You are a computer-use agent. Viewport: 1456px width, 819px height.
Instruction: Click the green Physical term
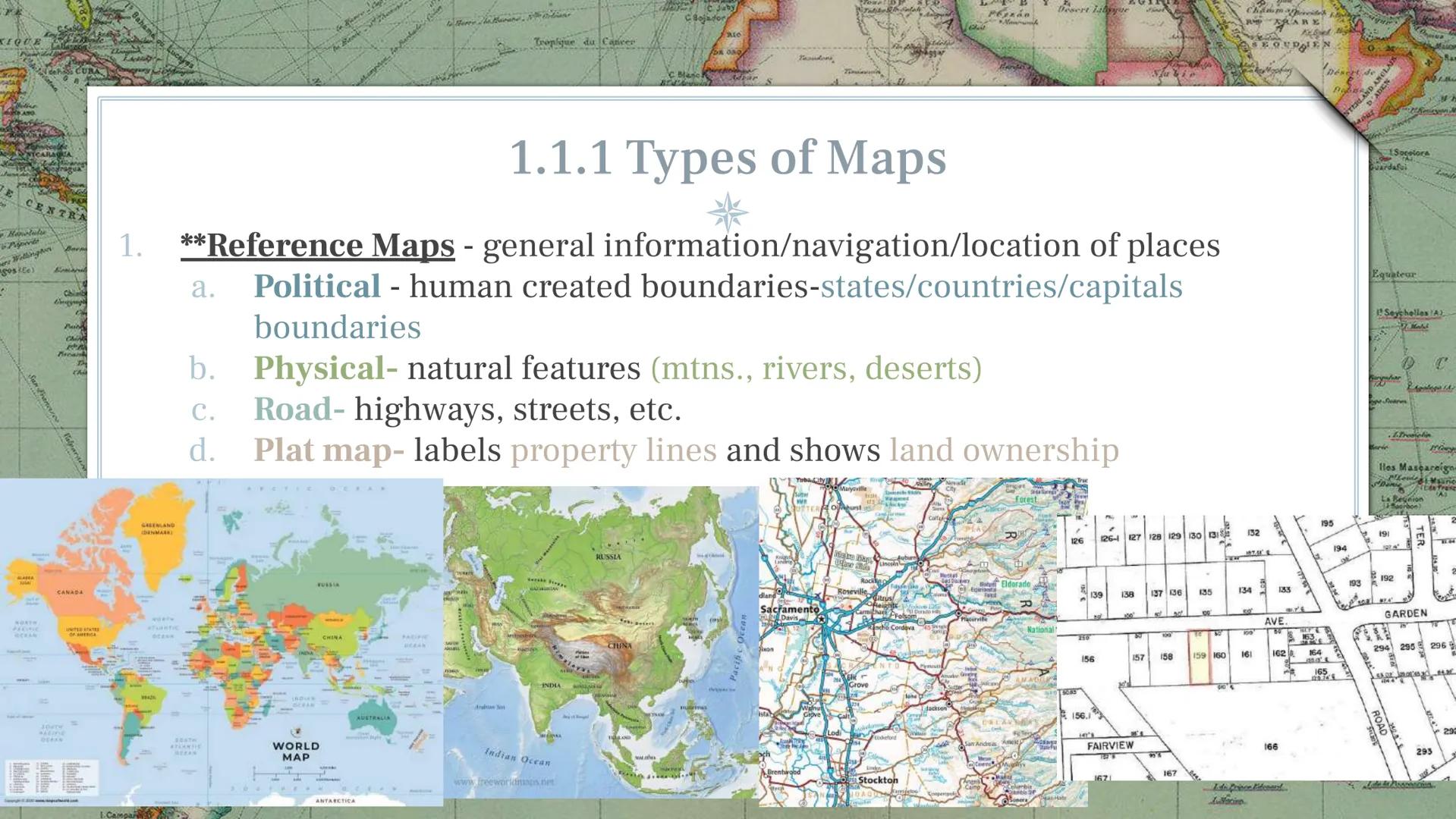click(x=325, y=369)
